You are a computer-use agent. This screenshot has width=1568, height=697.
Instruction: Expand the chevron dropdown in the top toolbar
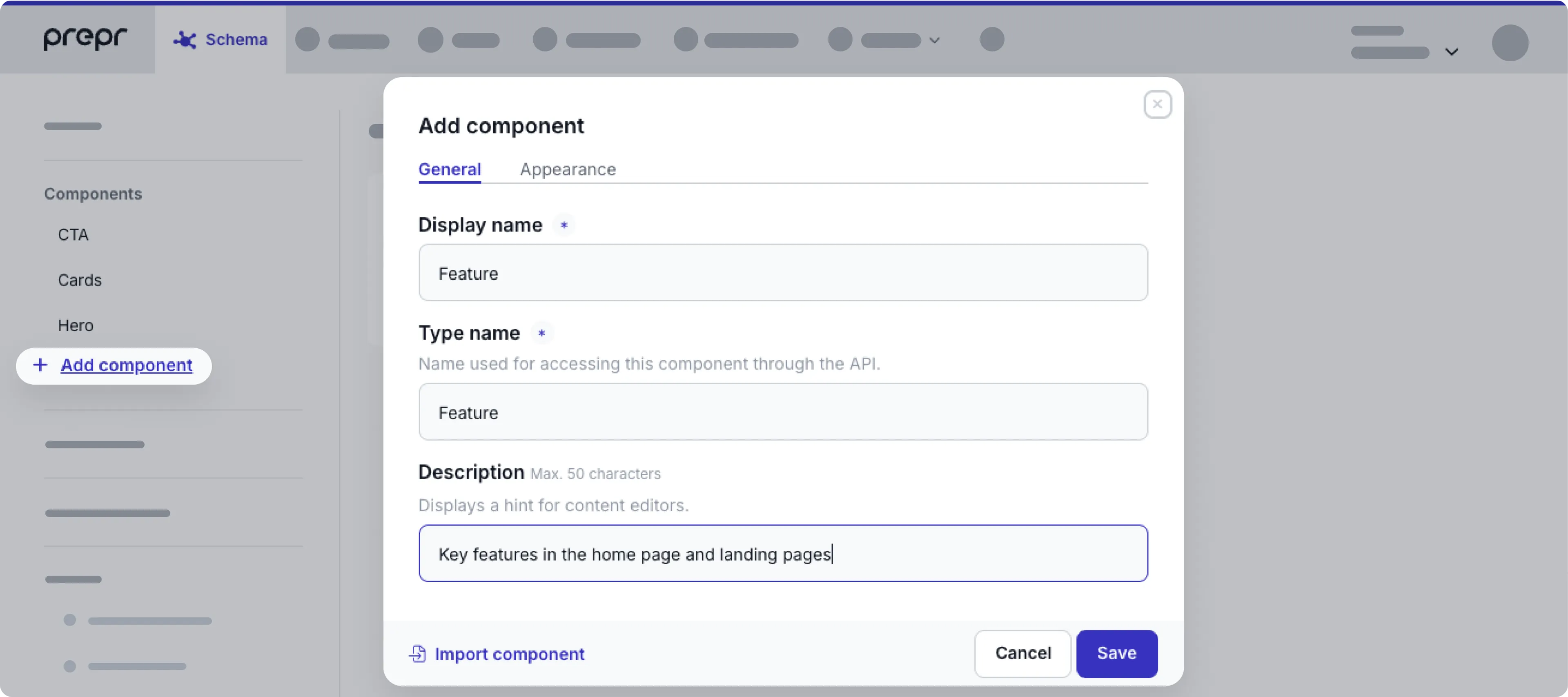click(934, 40)
